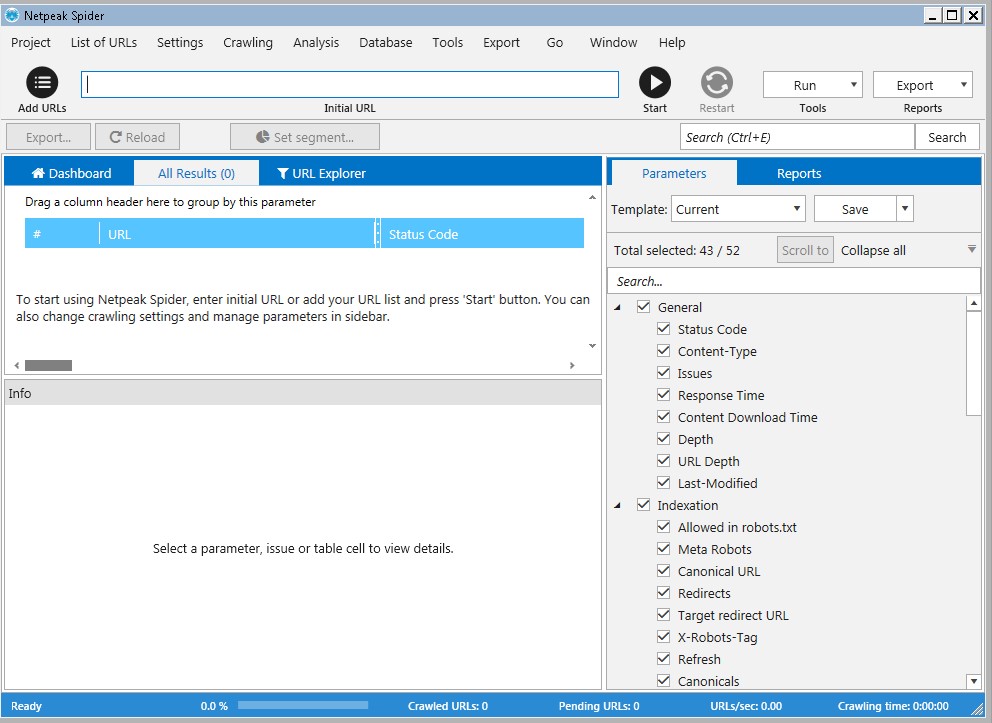
Task: Click the Initial URL input field
Action: pyautogui.click(x=350, y=85)
